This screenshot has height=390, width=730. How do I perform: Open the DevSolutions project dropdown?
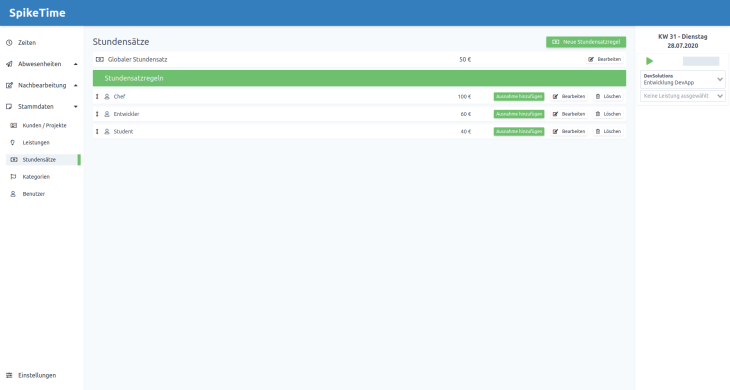683,79
